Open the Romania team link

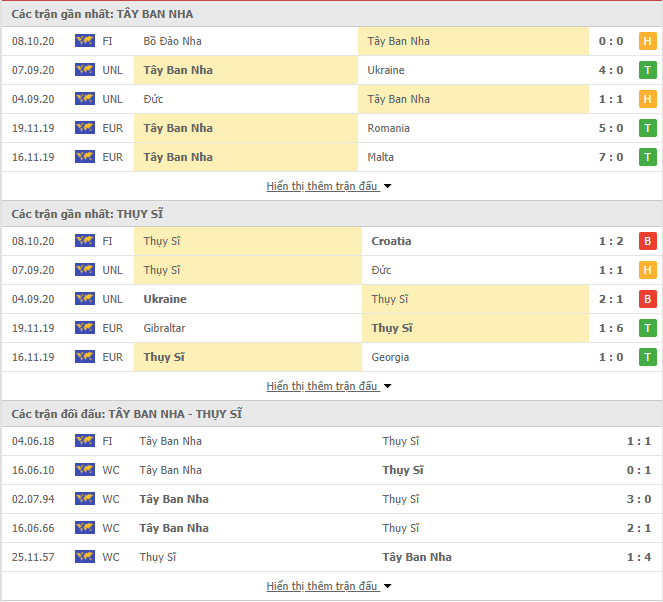(388, 128)
